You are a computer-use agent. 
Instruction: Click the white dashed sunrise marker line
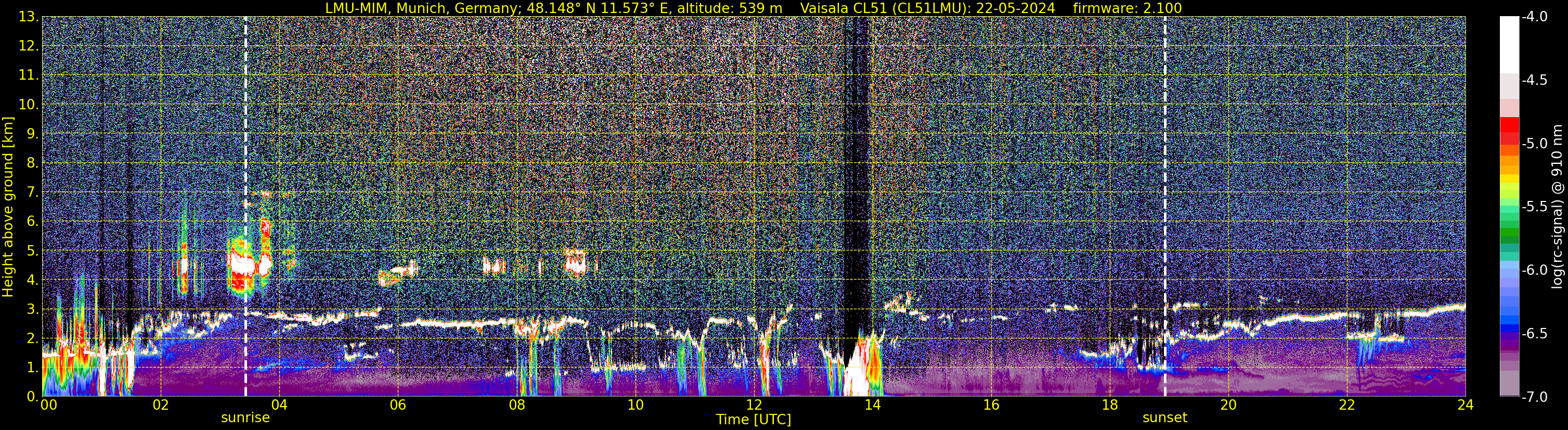[x=245, y=207]
